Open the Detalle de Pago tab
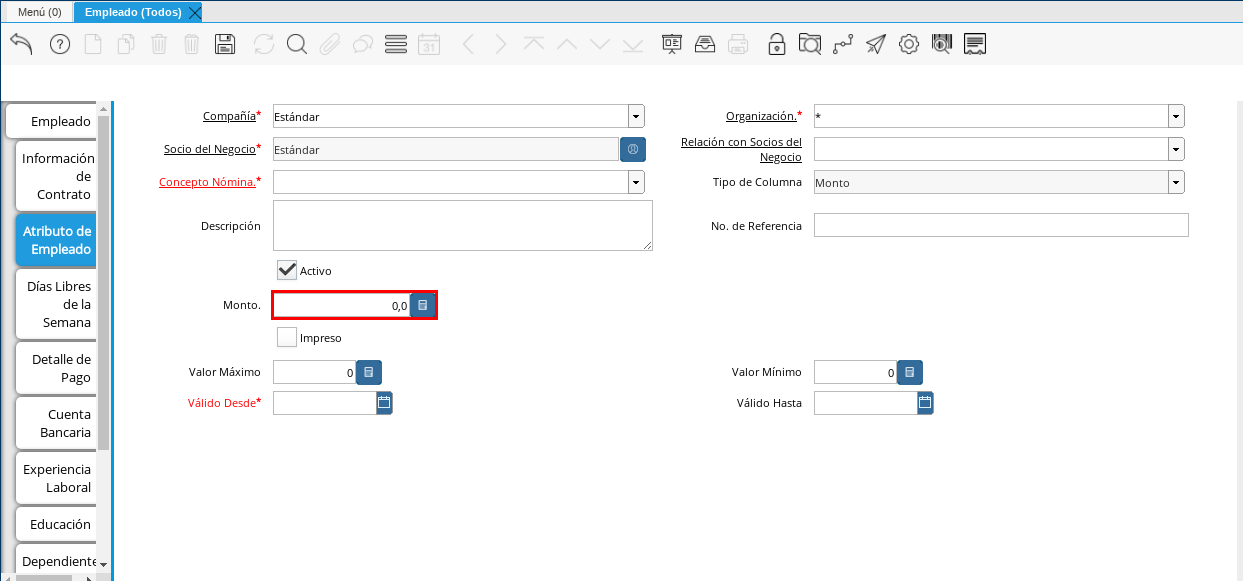Screen dimensions: 1243x581 tap(56, 368)
